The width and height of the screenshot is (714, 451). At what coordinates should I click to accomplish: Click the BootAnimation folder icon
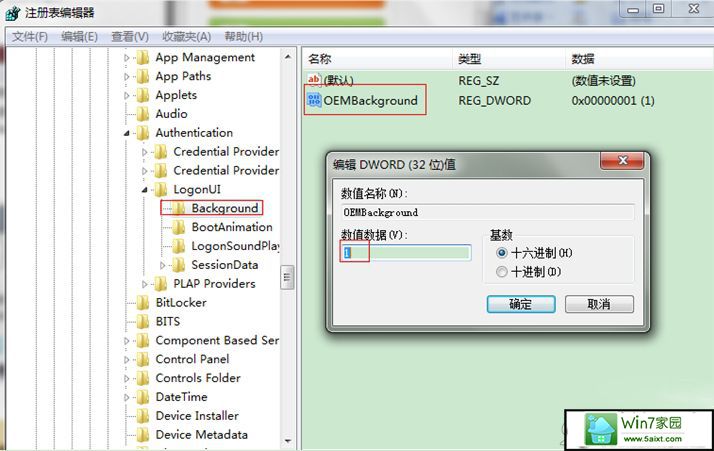[x=178, y=227]
